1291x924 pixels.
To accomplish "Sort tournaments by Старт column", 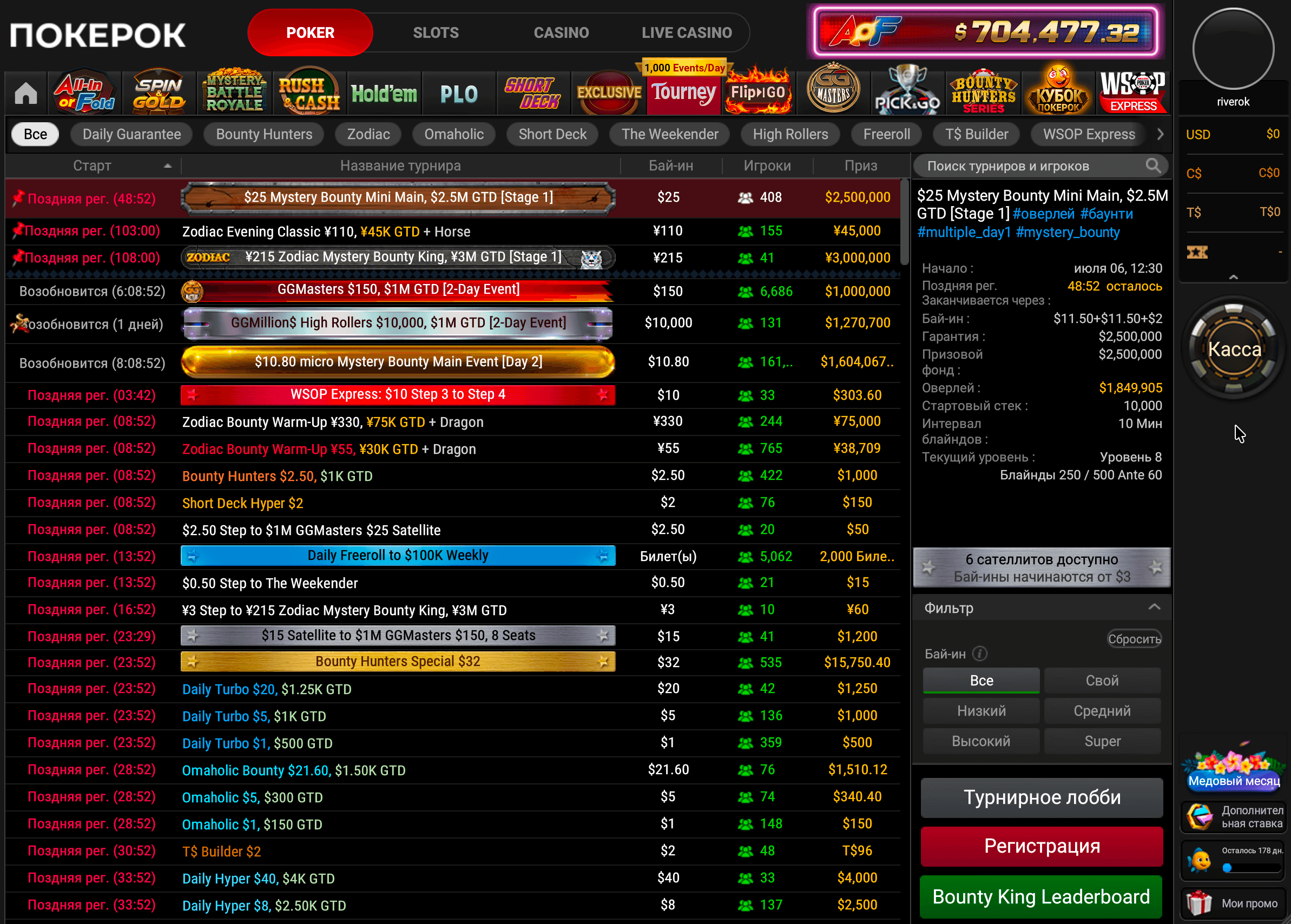I will click(92, 166).
